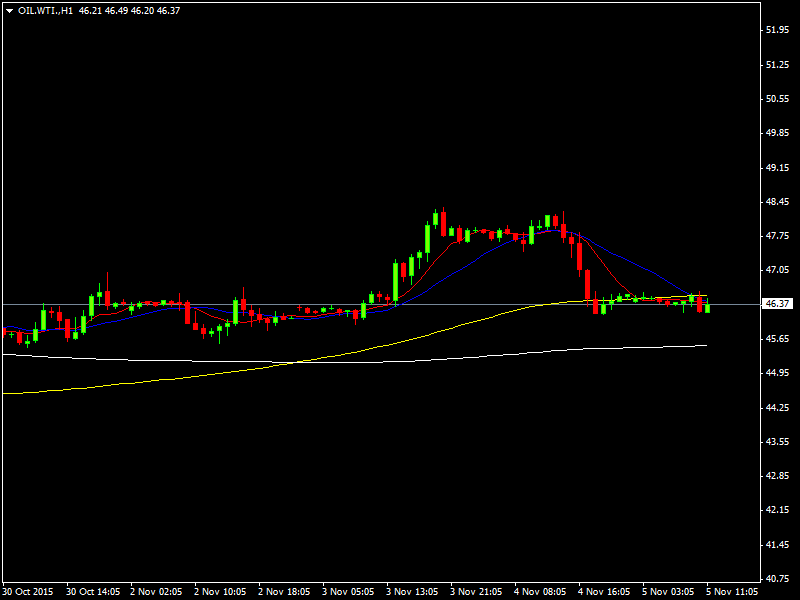
Task: Select the 30 Oct 14:05 time axis label
Action: pos(93,592)
